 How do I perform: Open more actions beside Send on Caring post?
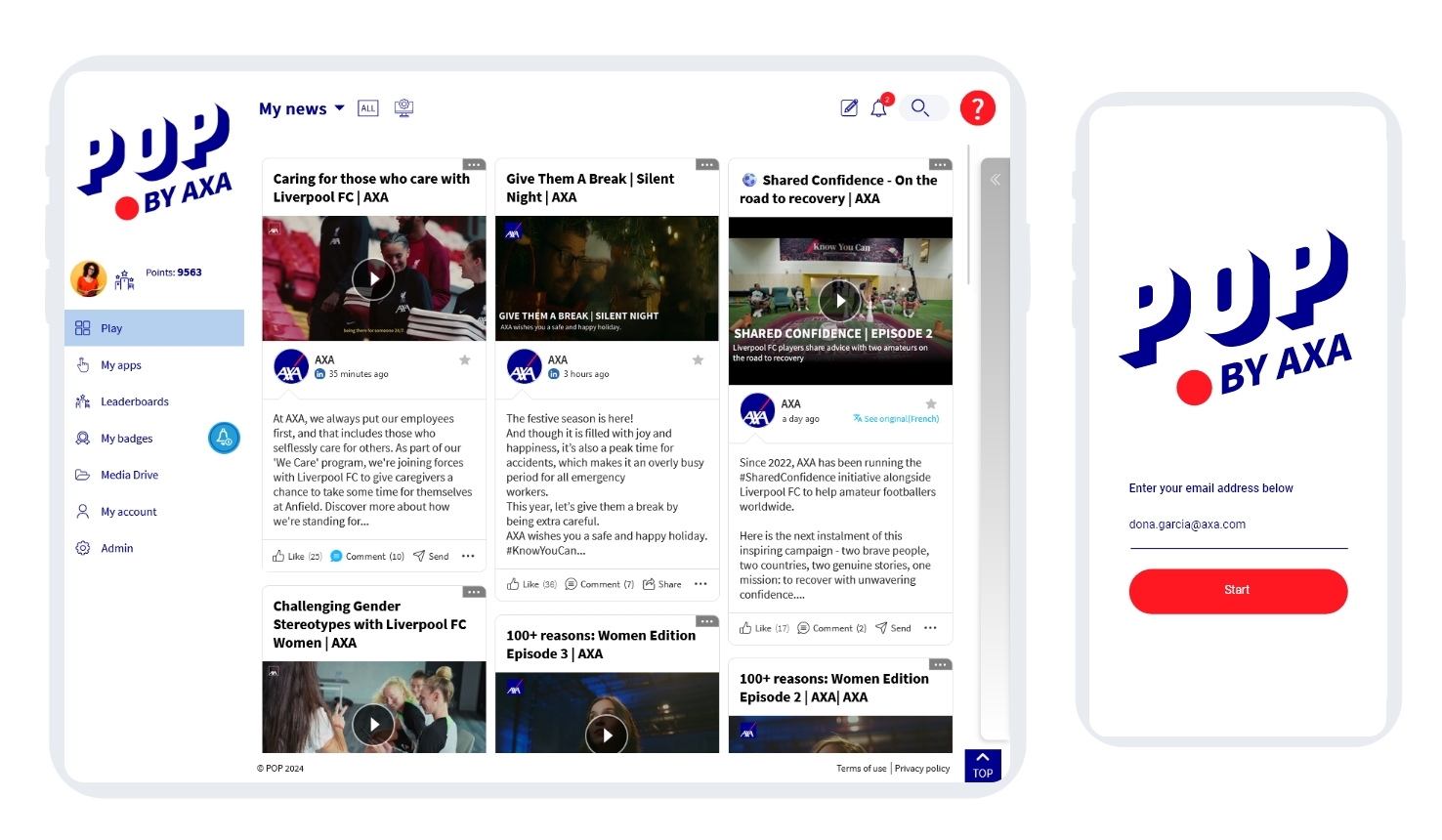click(x=468, y=557)
